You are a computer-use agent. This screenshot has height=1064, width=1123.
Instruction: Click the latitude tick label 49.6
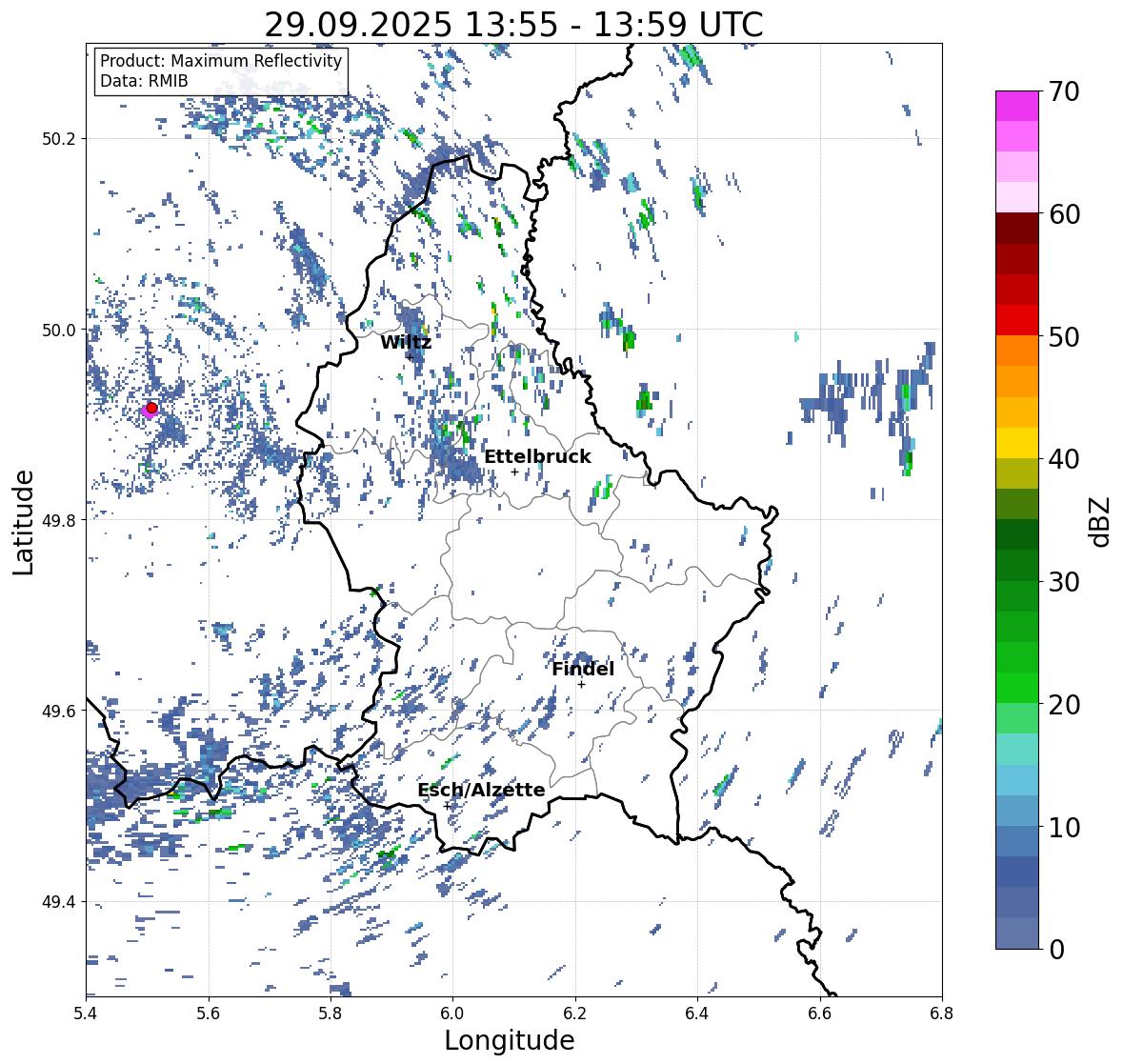coord(59,711)
